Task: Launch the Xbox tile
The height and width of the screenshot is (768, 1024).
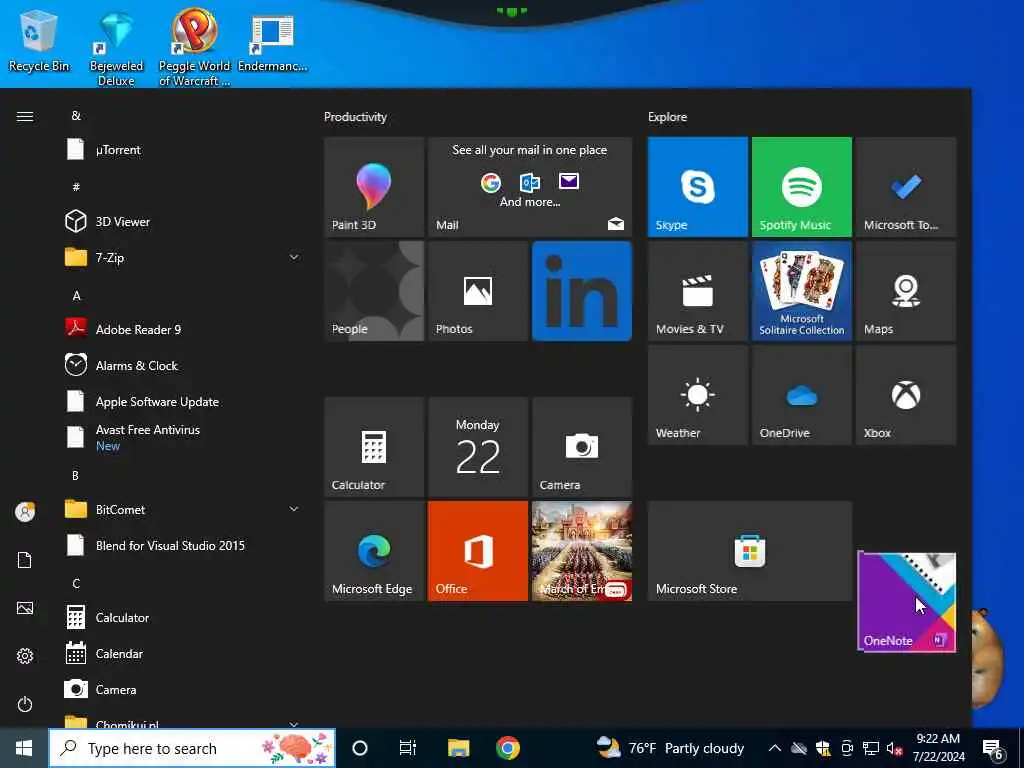Action: [906, 394]
